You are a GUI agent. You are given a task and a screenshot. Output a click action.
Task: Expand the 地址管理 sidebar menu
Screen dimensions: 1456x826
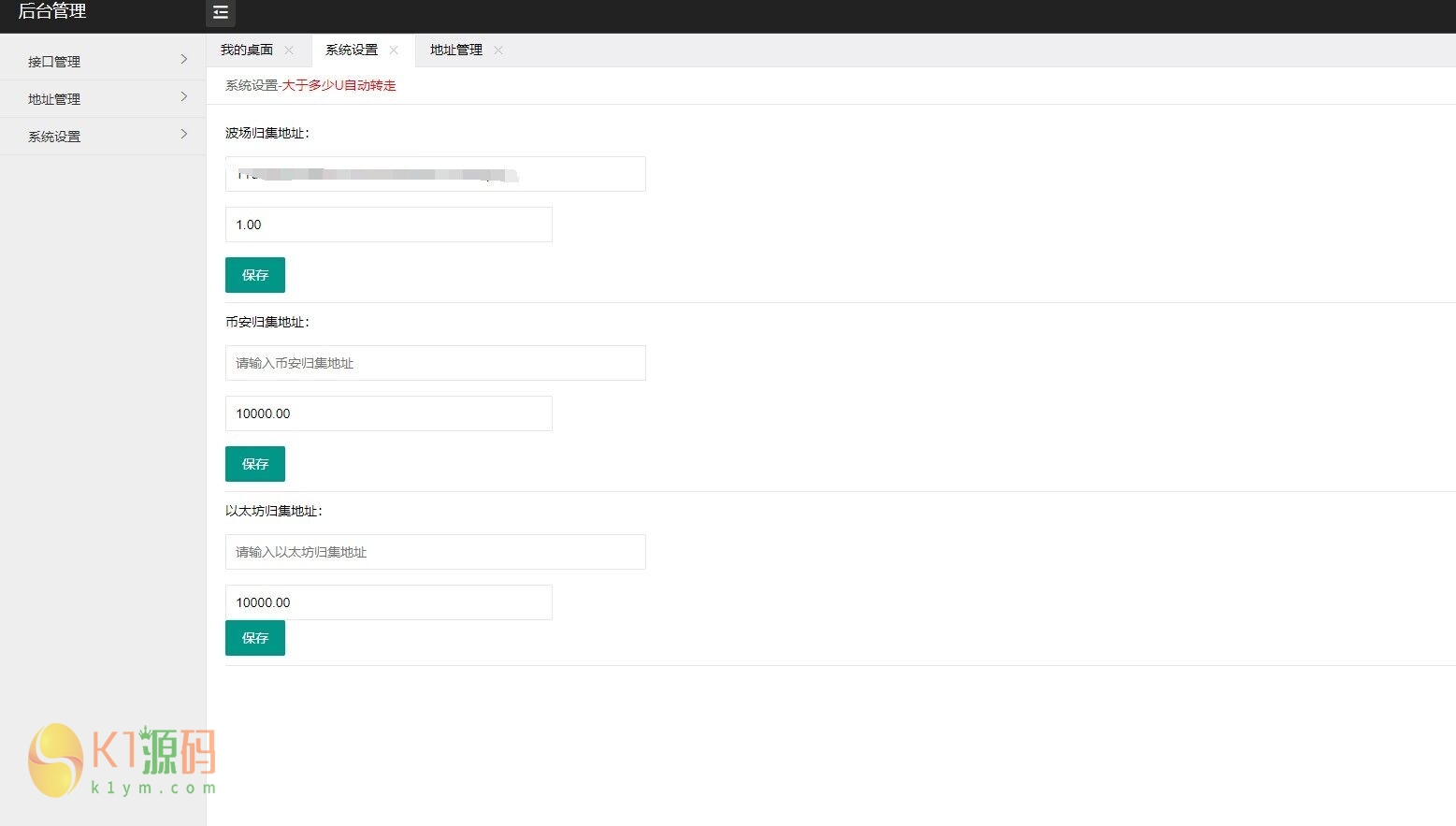click(103, 98)
